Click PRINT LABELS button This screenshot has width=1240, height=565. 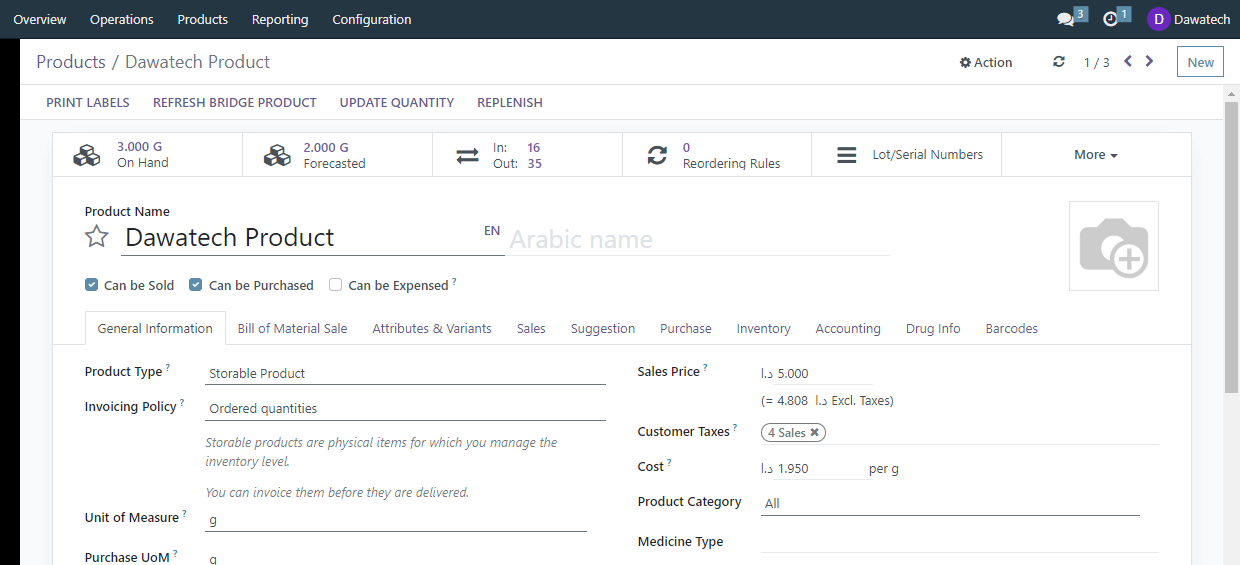click(x=88, y=102)
